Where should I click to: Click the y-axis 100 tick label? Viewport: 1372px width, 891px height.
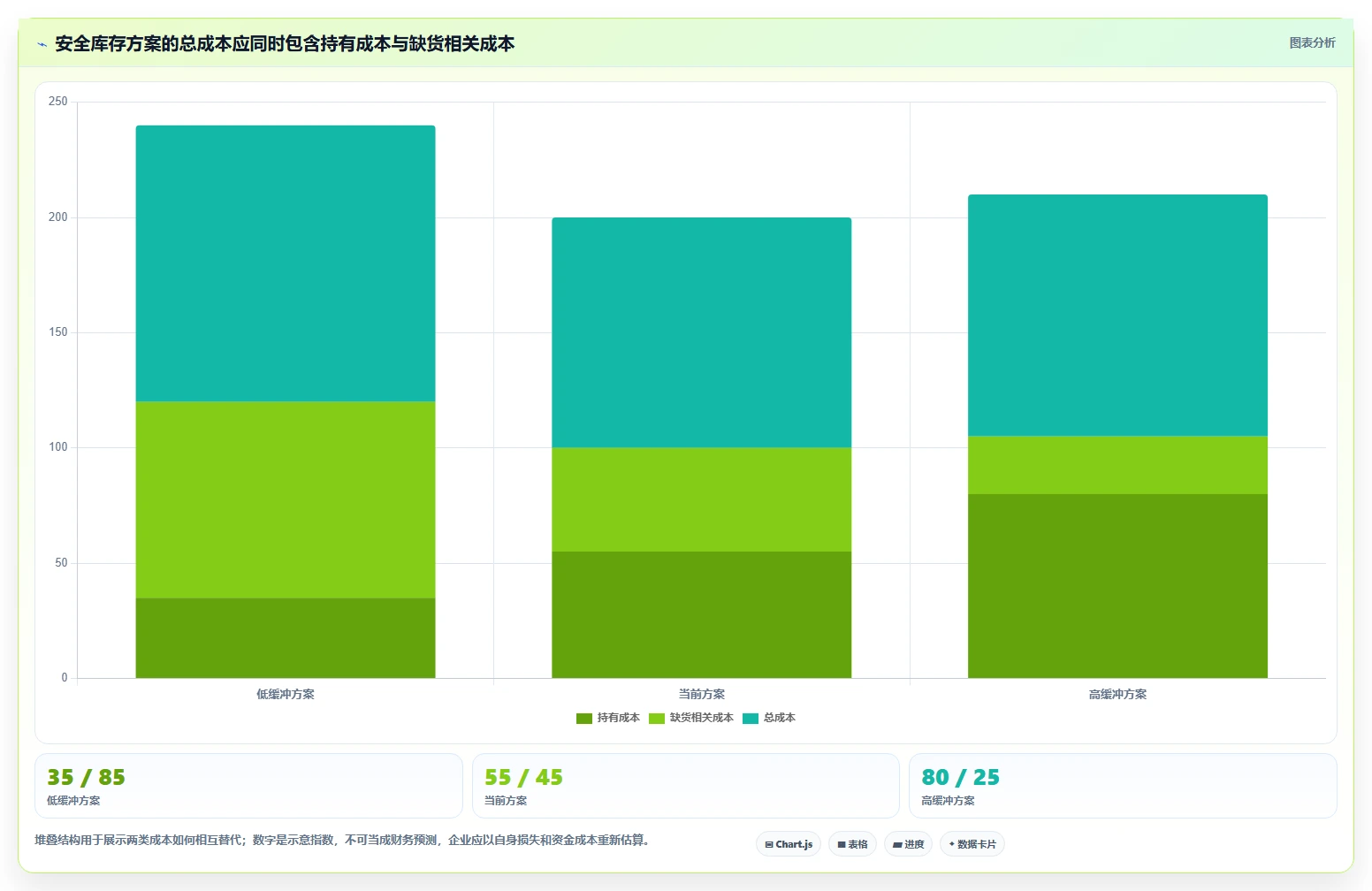[58, 447]
